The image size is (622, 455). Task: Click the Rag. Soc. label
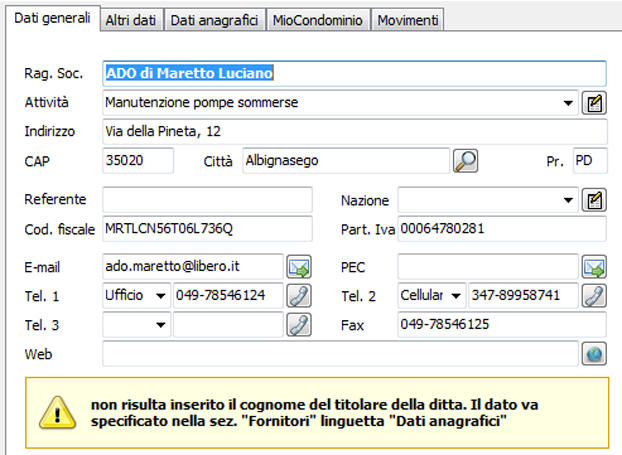point(54,74)
